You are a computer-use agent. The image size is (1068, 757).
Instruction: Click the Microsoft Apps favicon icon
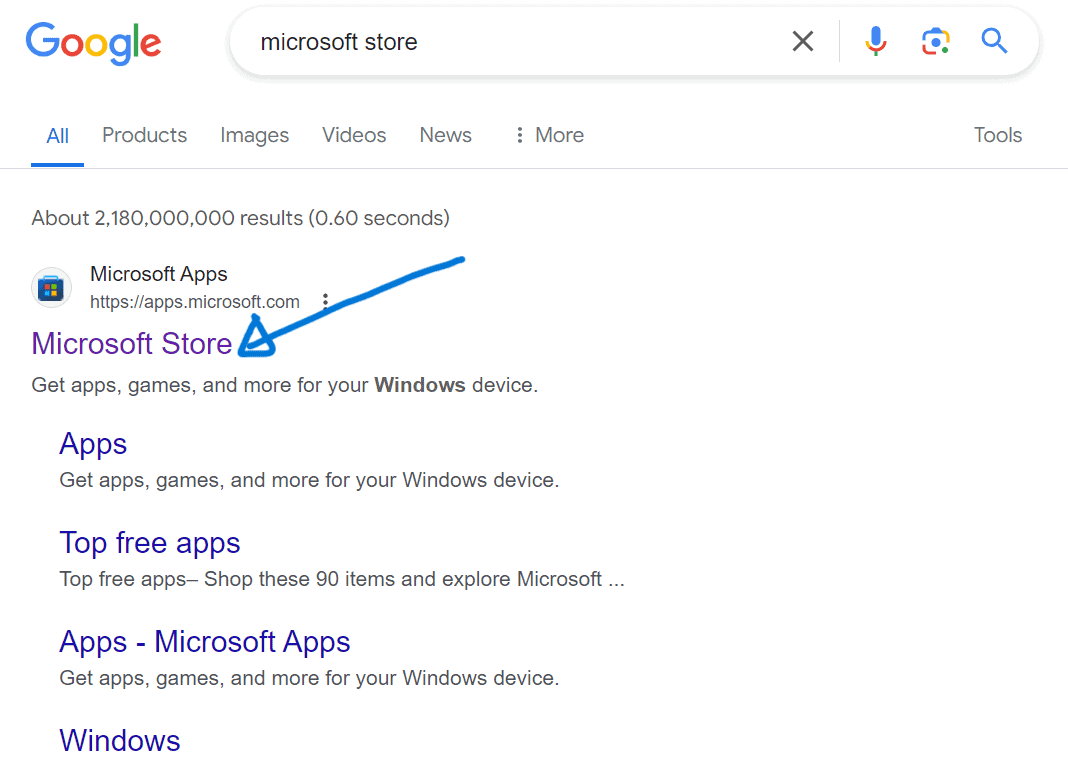(51, 288)
